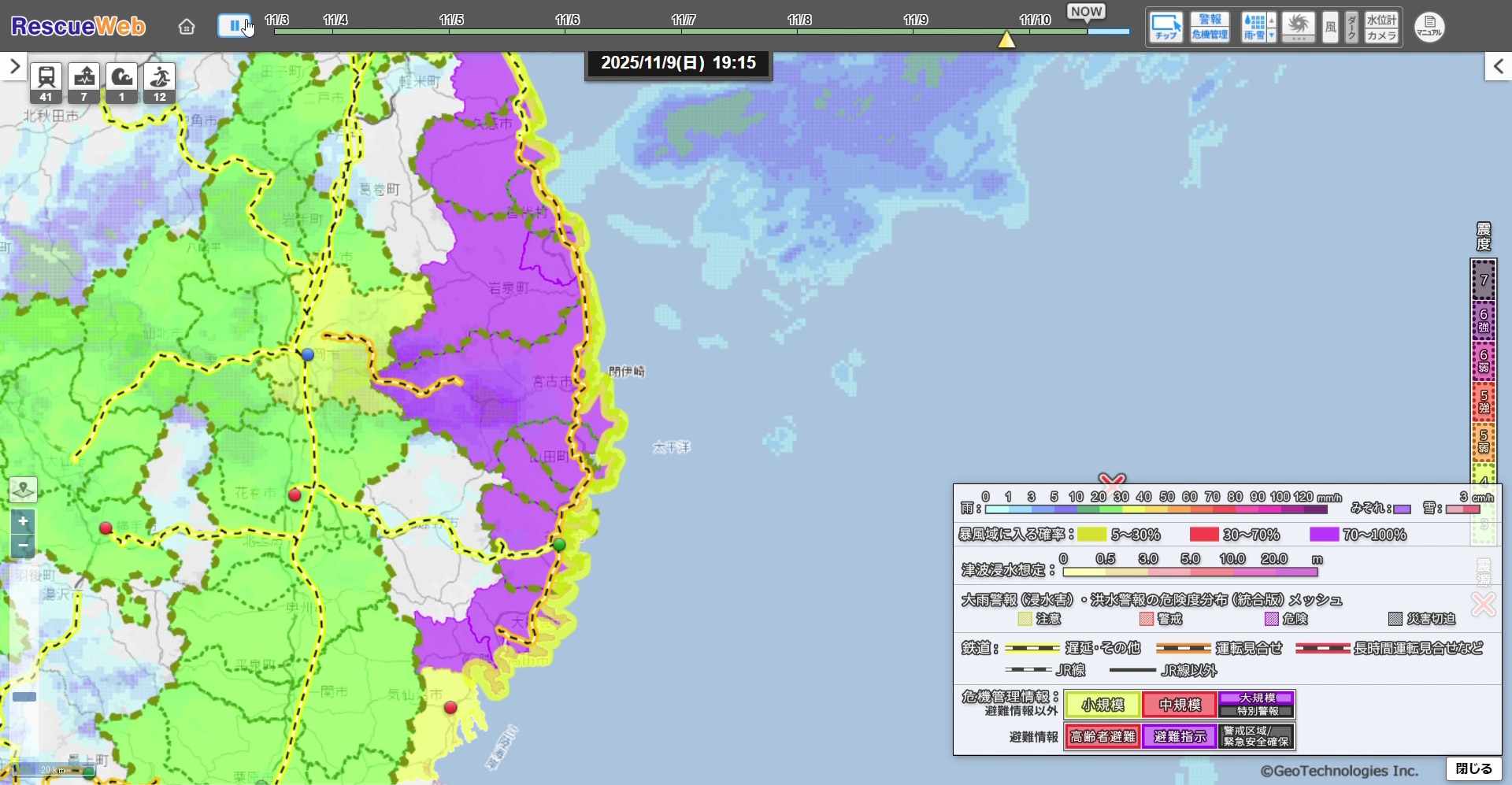Expand the left side panel

coord(14,67)
